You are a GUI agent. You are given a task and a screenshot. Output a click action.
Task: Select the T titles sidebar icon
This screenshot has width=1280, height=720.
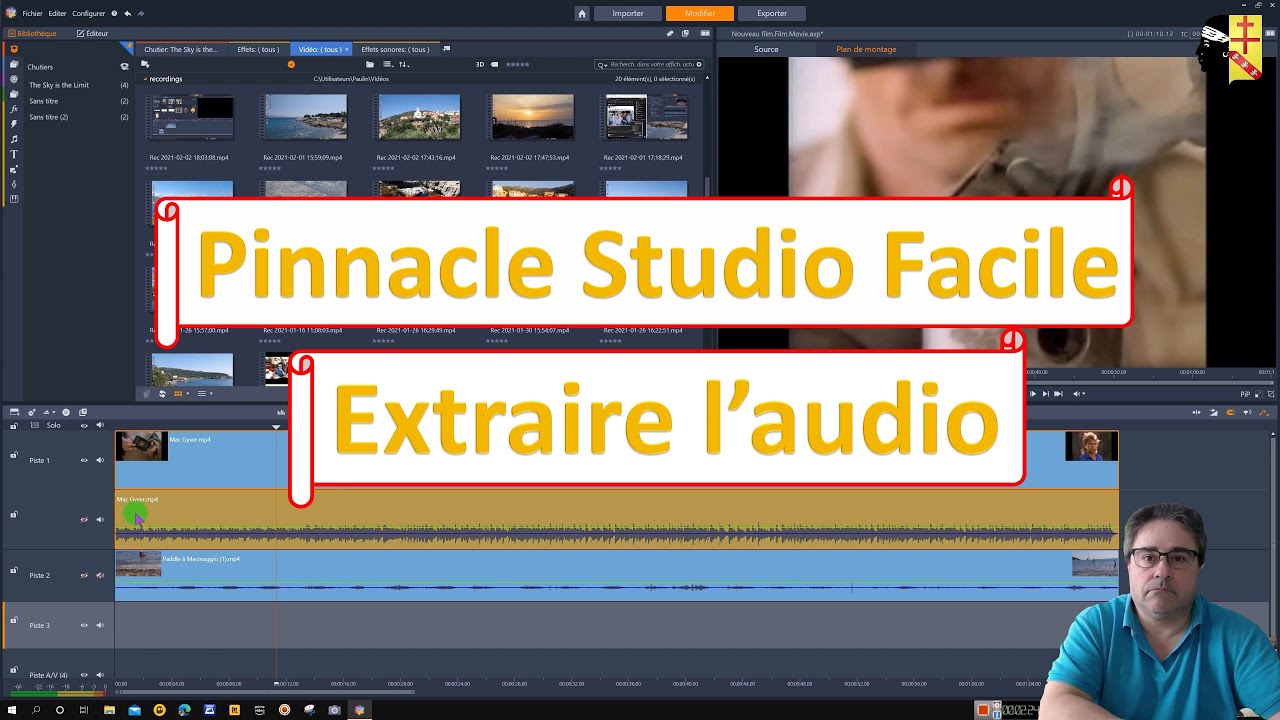(14, 154)
